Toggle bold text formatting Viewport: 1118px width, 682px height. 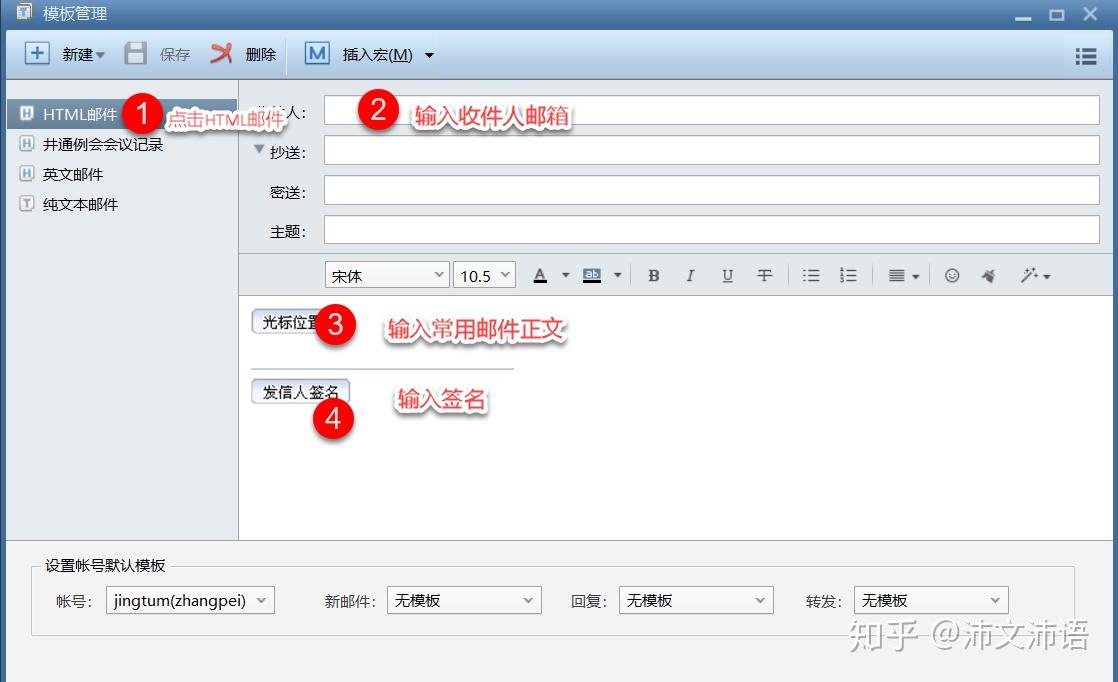(653, 274)
